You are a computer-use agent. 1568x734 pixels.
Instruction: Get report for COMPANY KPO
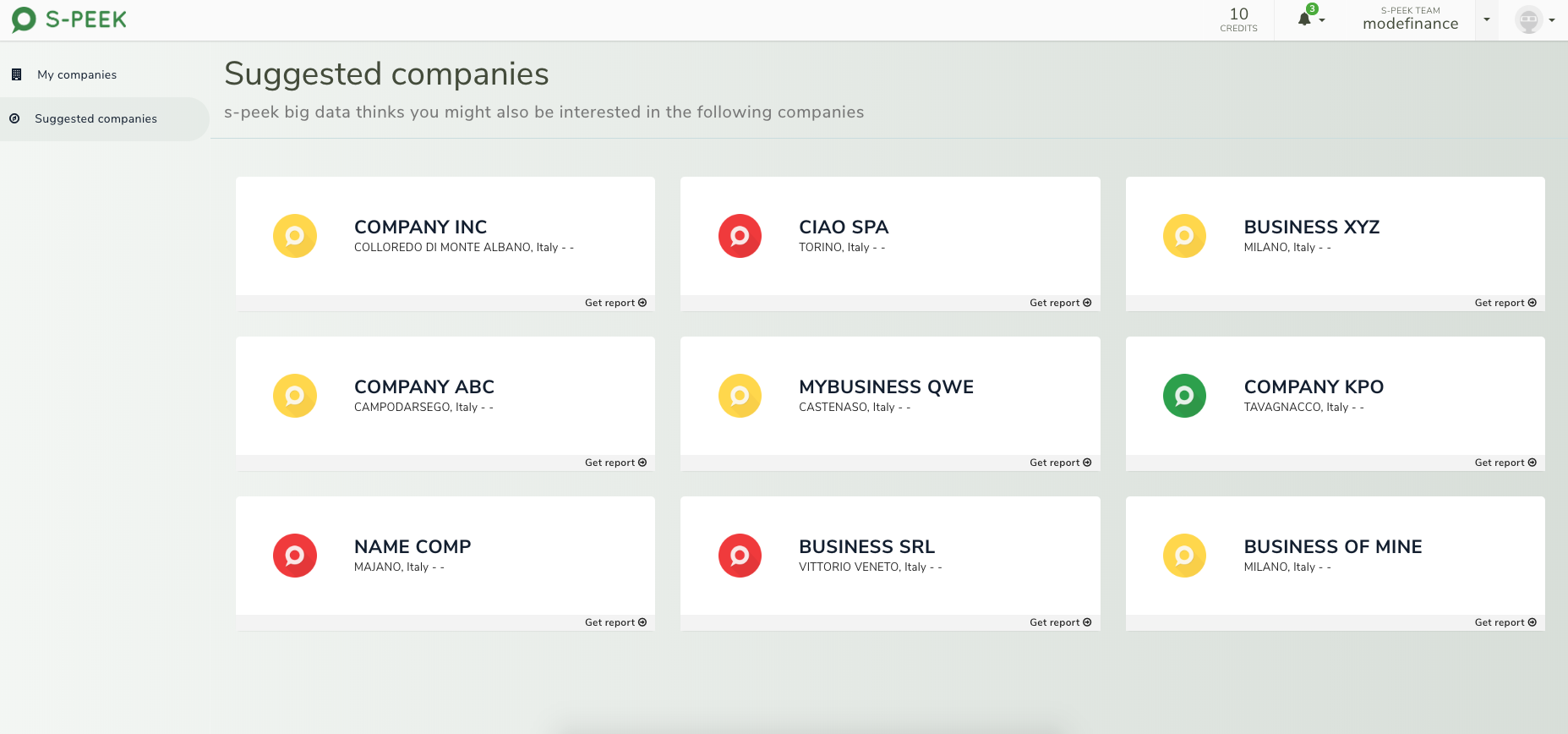tap(1505, 463)
